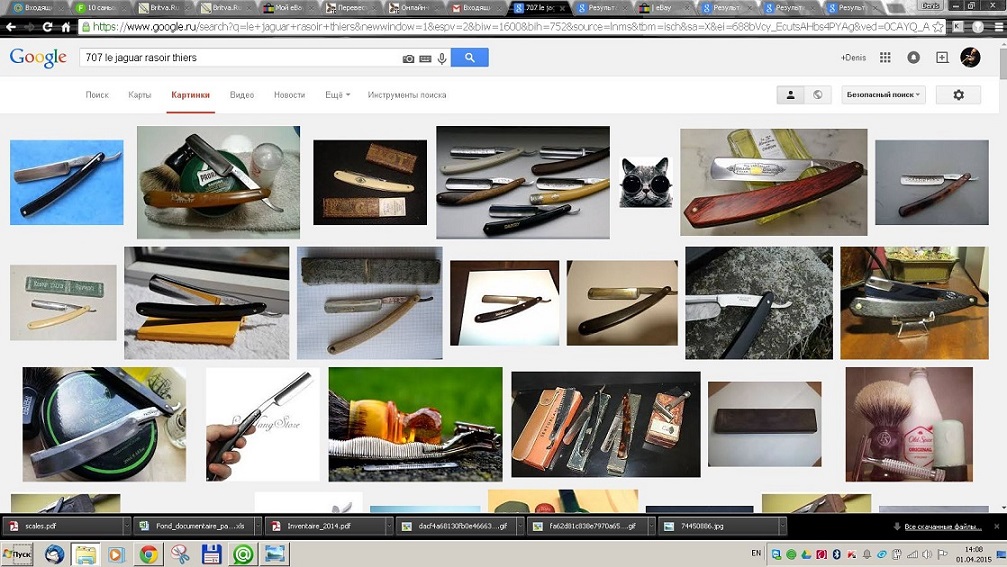Open the on-screen keyboard icon in search box
The height and width of the screenshot is (567, 1007).
click(425, 59)
